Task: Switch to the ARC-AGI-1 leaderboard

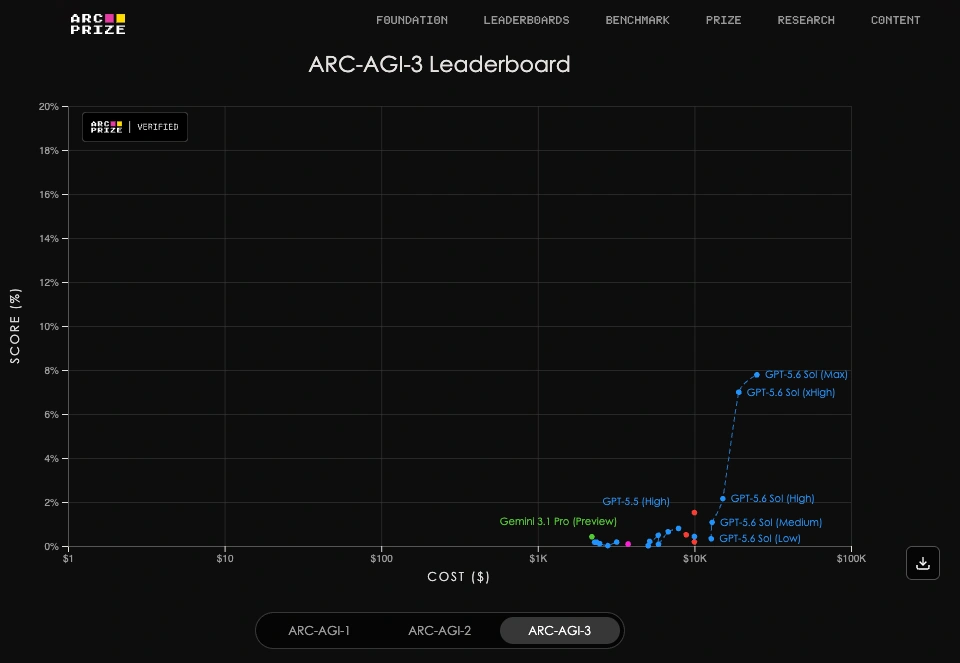Action: coord(319,631)
